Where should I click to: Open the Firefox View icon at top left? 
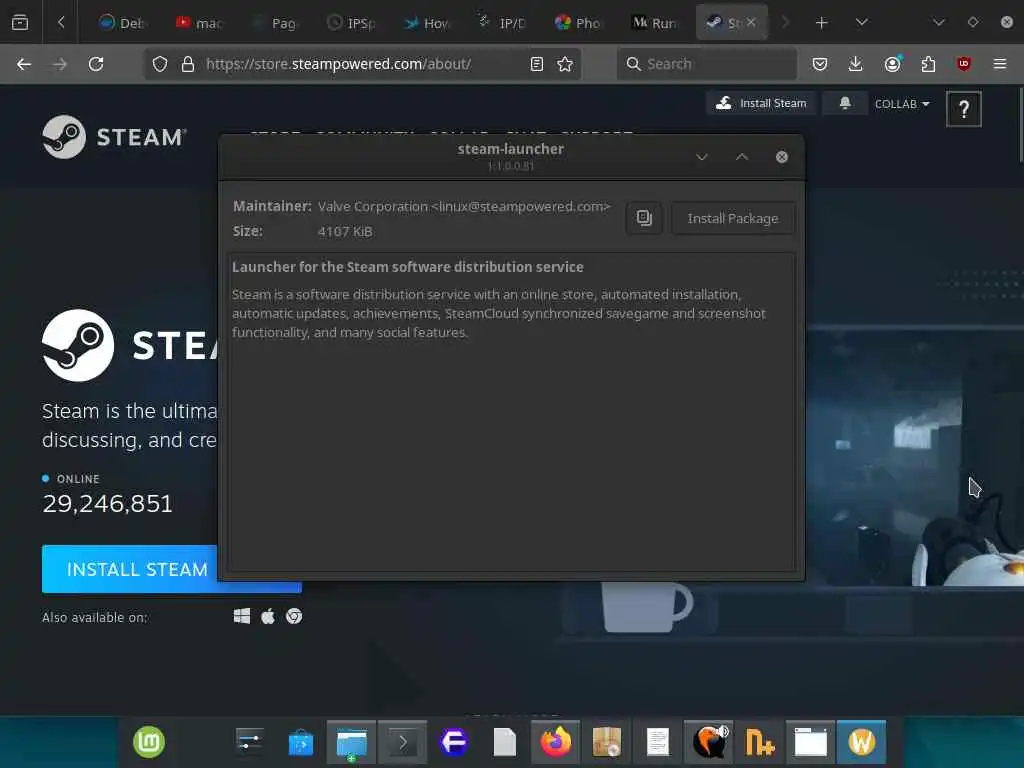[20, 23]
